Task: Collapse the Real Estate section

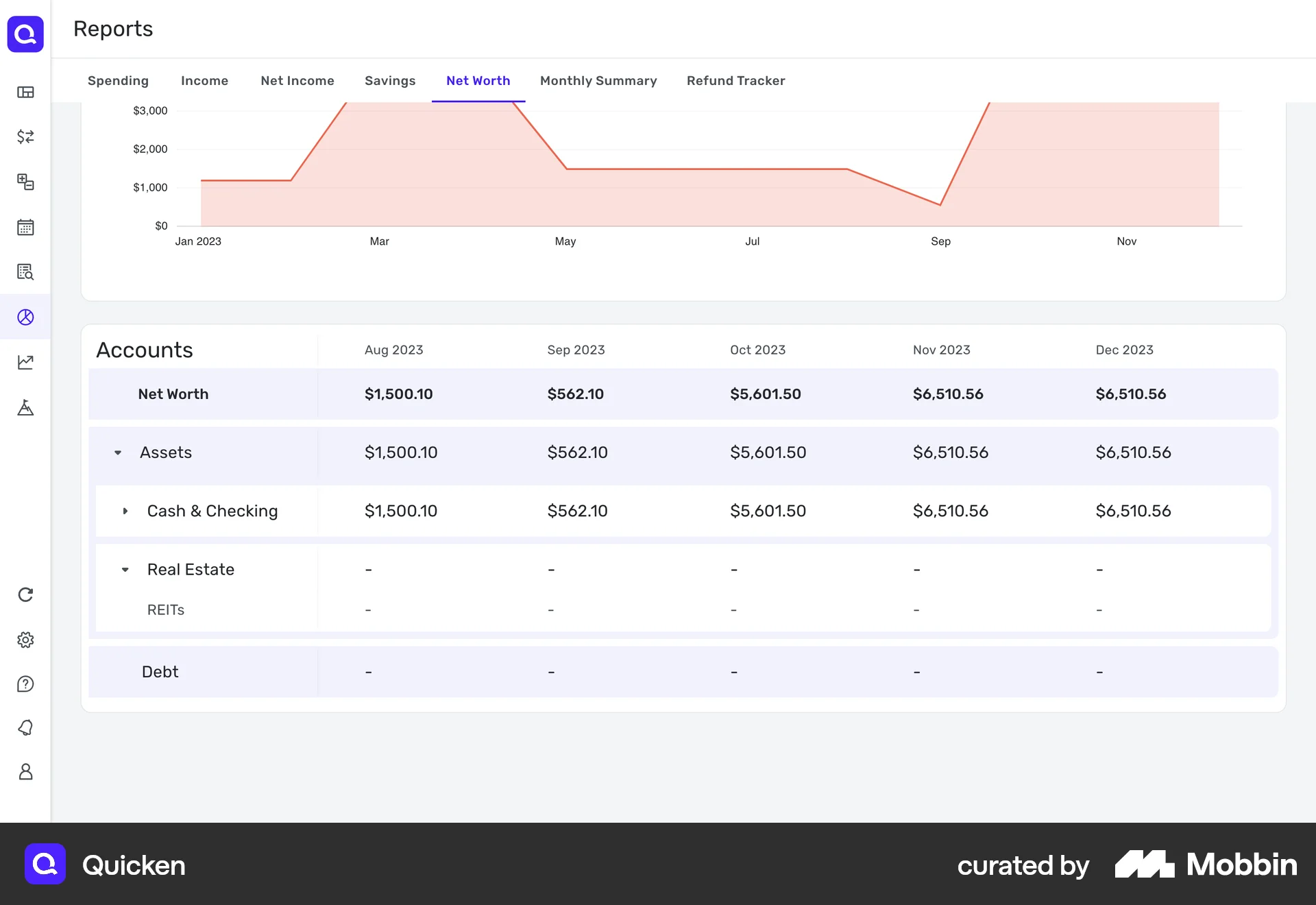Action: pos(125,569)
